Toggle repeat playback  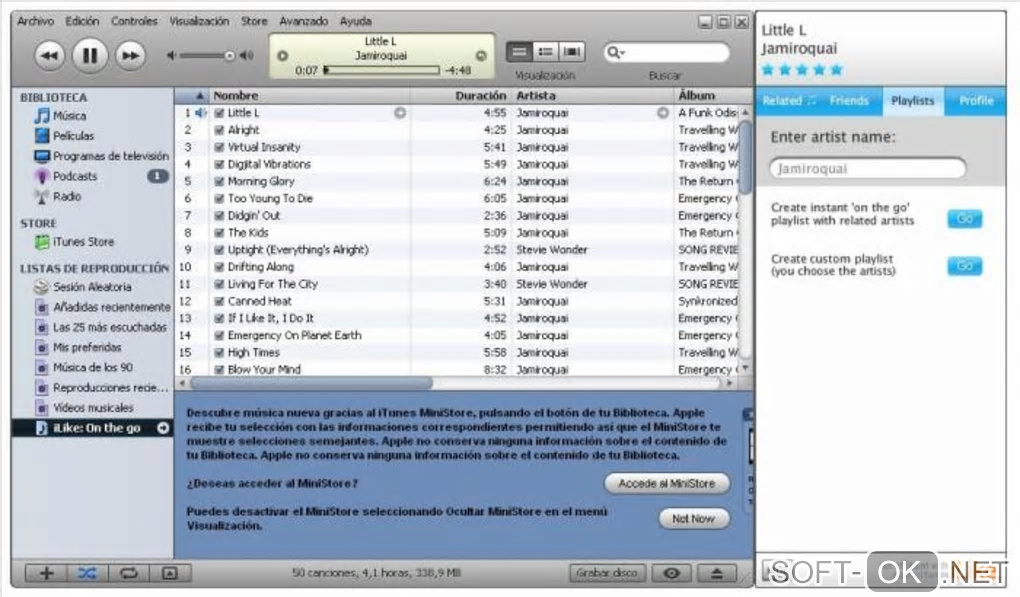coord(128,574)
